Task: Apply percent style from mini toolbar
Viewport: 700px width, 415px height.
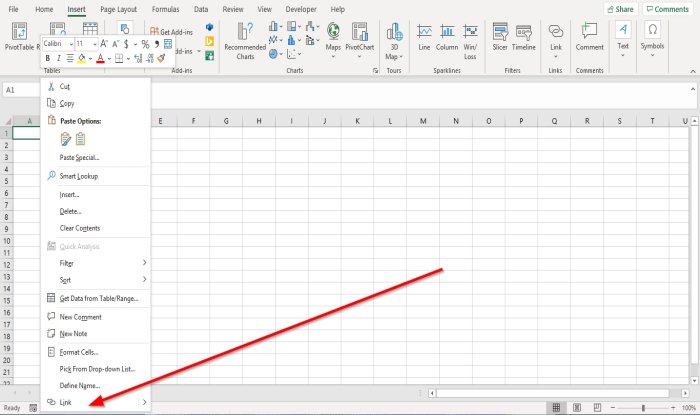Action: 145,44
